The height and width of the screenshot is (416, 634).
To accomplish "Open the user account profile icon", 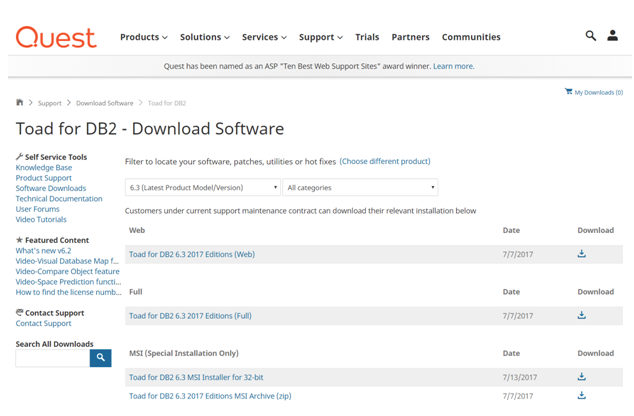I will pyautogui.click(x=613, y=36).
